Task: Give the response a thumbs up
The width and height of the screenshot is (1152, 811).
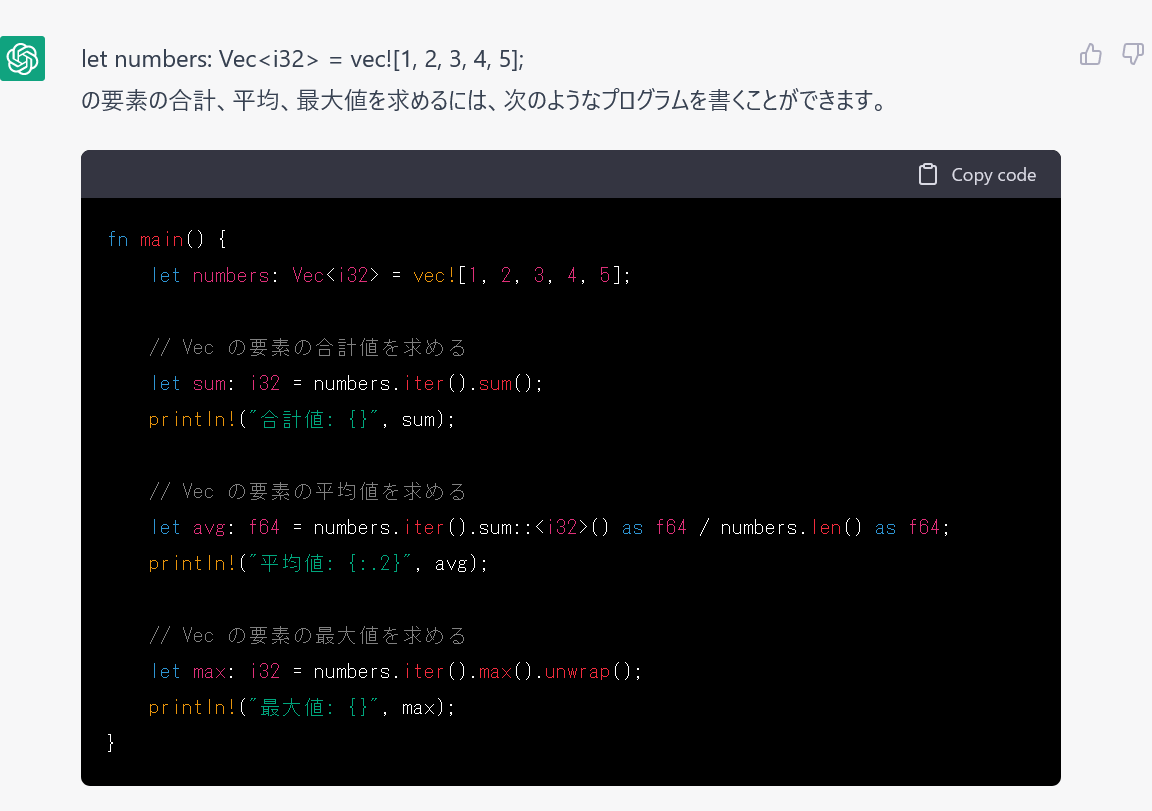Action: 1090,54
